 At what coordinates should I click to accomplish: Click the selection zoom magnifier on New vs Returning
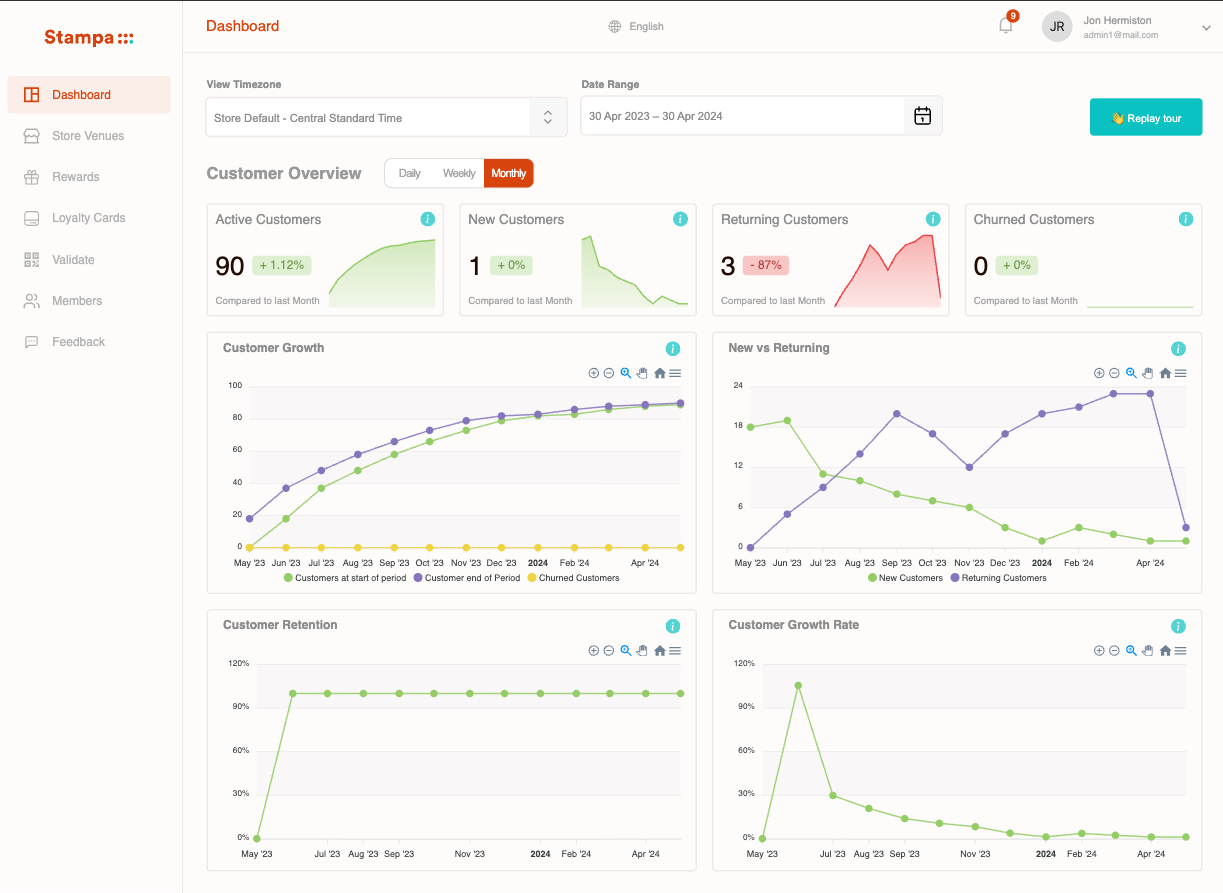tap(1131, 373)
